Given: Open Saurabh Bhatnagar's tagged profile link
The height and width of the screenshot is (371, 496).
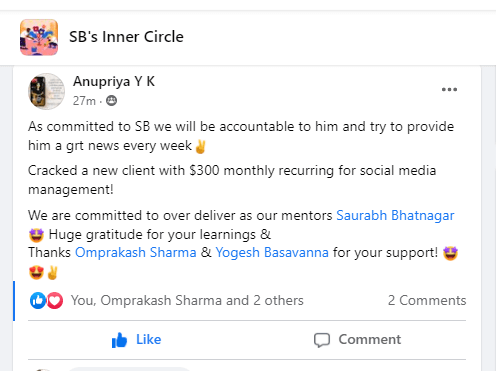Looking at the screenshot, I should coord(395,216).
